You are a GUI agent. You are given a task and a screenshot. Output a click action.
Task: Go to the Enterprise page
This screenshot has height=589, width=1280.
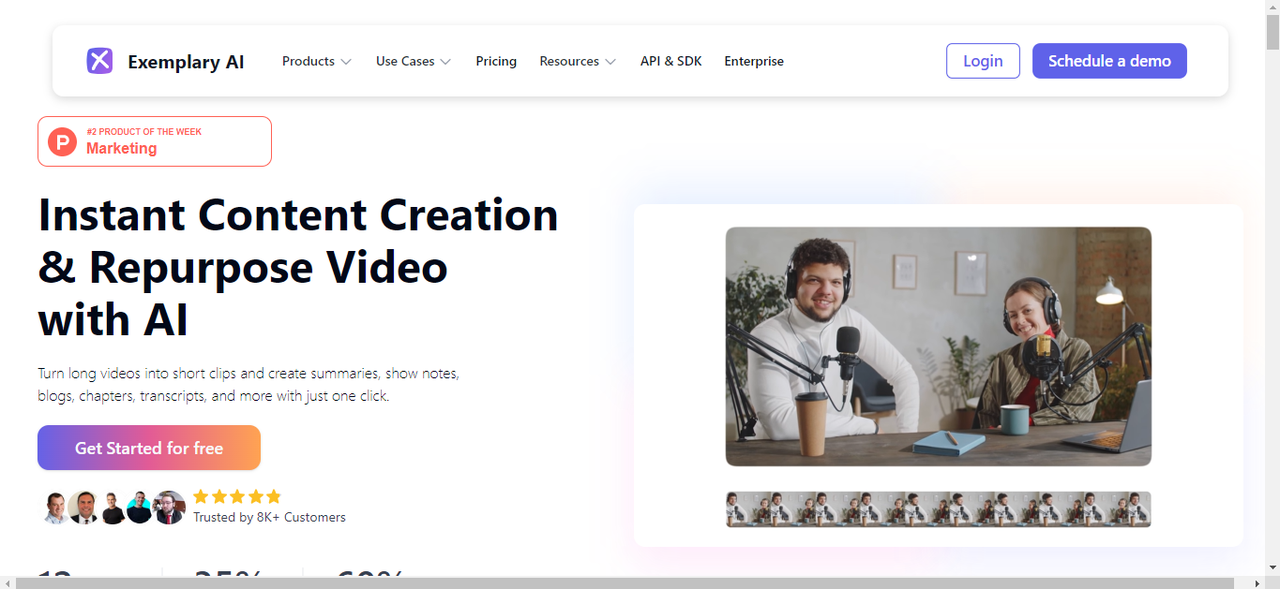[x=754, y=61]
